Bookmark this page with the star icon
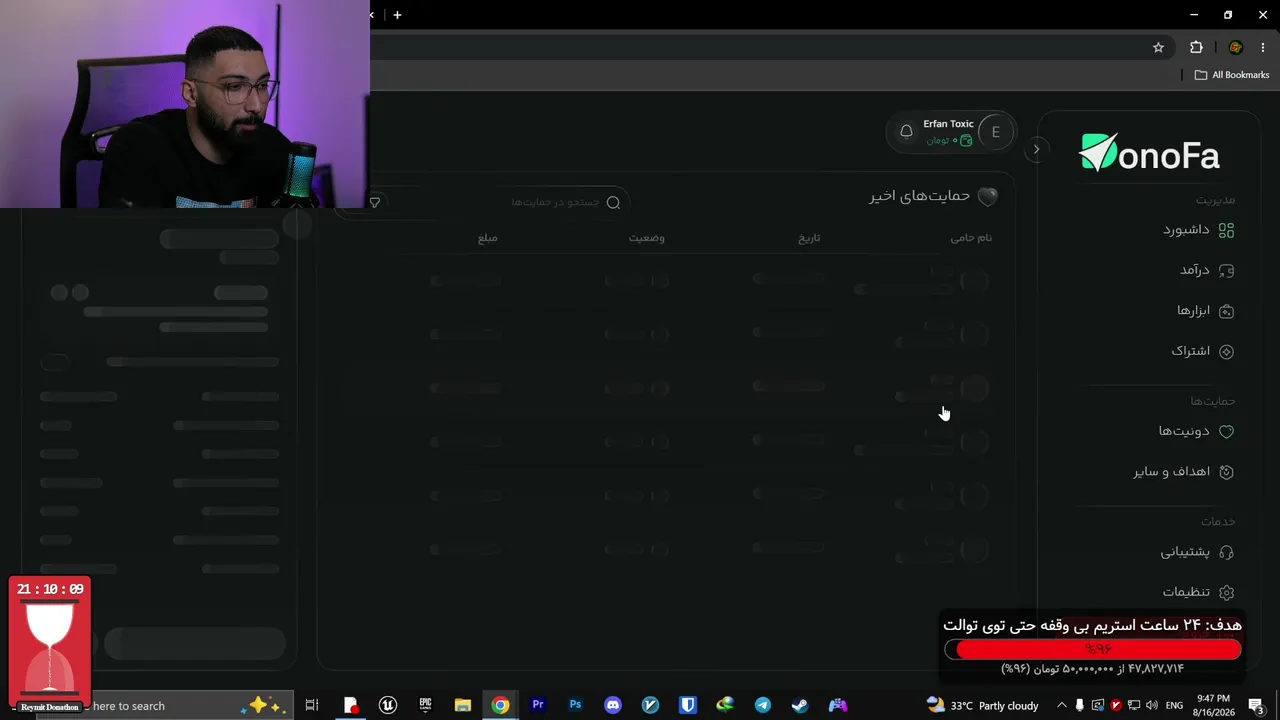This screenshot has height=720, width=1280. [1158, 47]
